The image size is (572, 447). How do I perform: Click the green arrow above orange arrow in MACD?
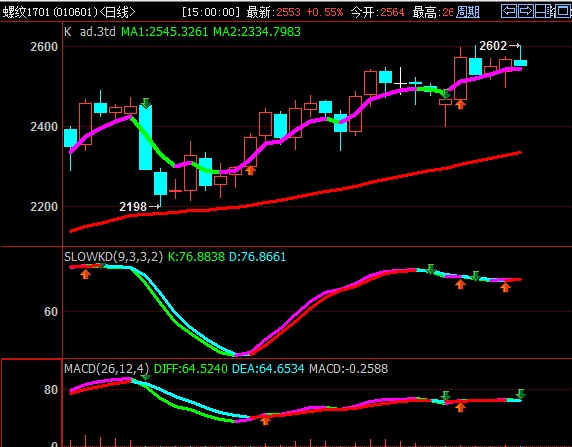pyautogui.click(x=445, y=396)
